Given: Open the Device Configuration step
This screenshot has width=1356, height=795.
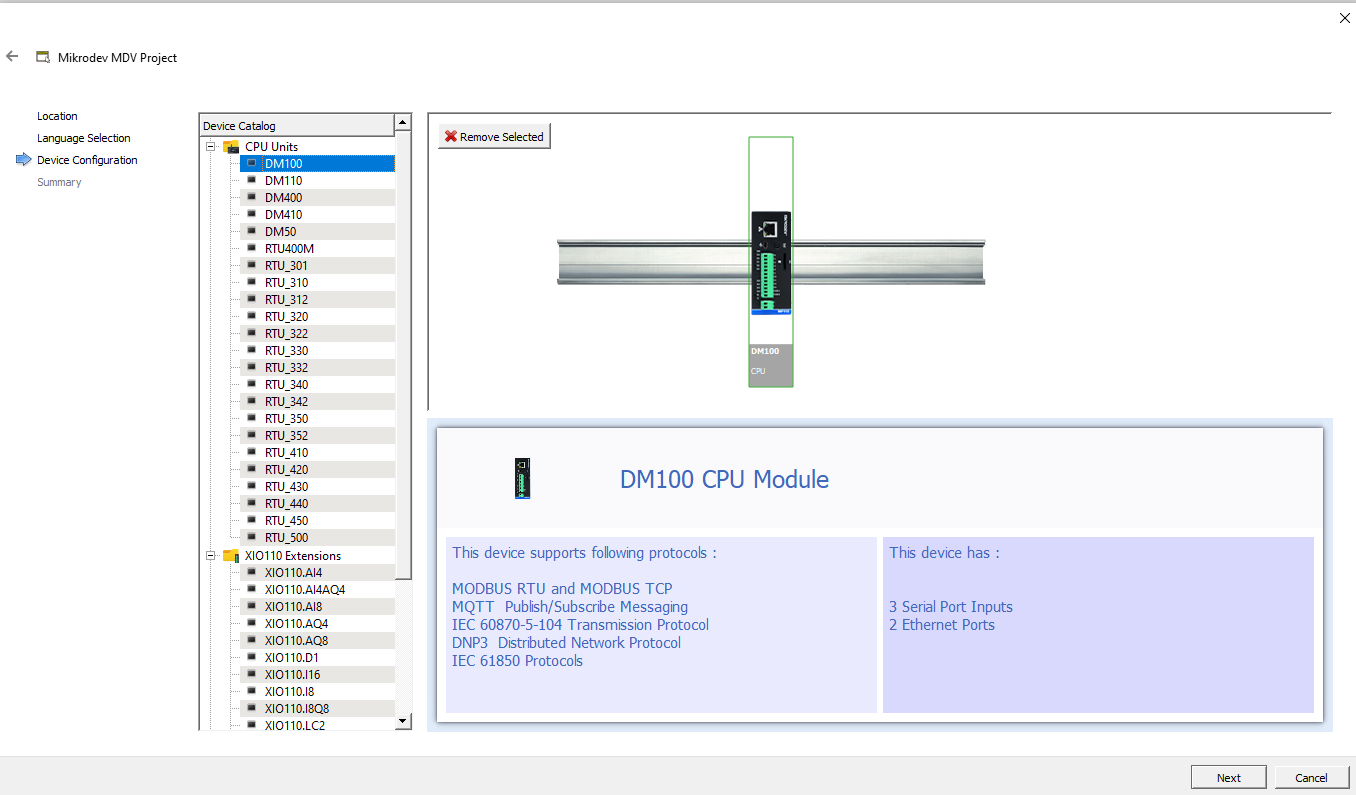Looking at the screenshot, I should click(x=87, y=160).
